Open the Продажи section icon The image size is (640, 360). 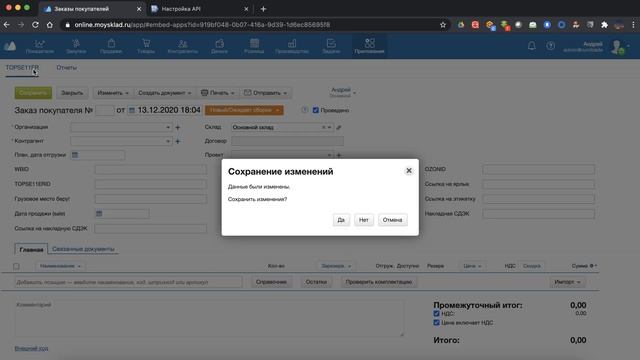(111, 43)
